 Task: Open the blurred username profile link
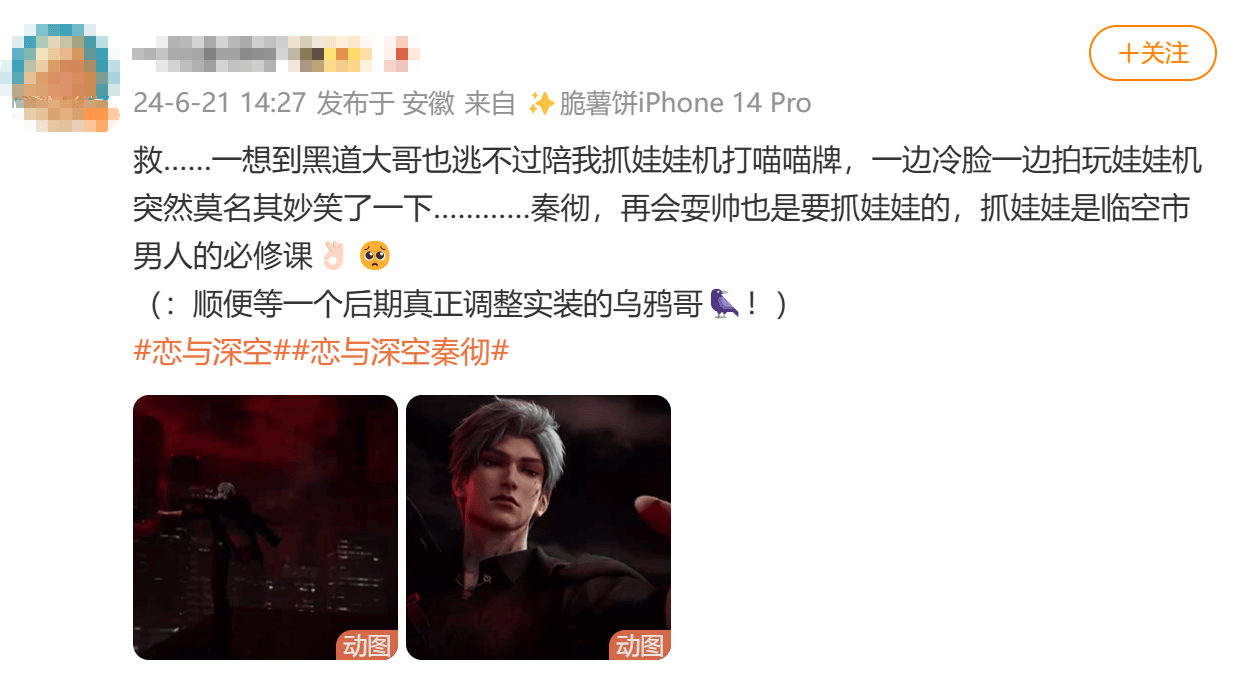(x=275, y=50)
